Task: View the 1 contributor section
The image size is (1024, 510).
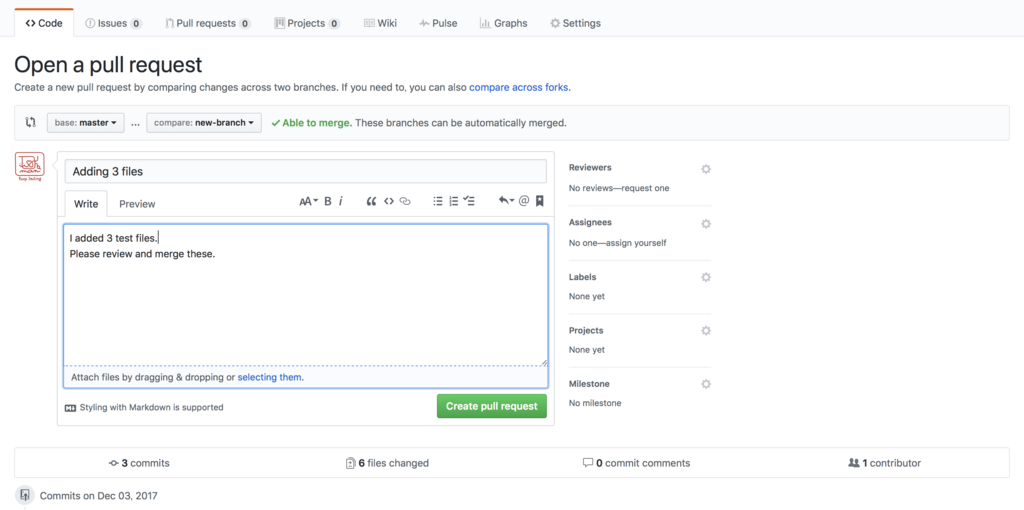Action: coord(884,463)
